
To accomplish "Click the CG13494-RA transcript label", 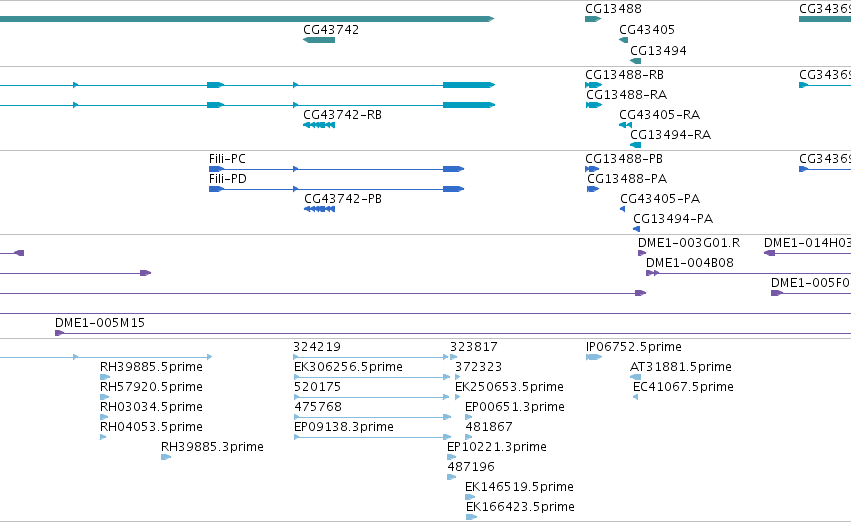I will pos(670,135).
